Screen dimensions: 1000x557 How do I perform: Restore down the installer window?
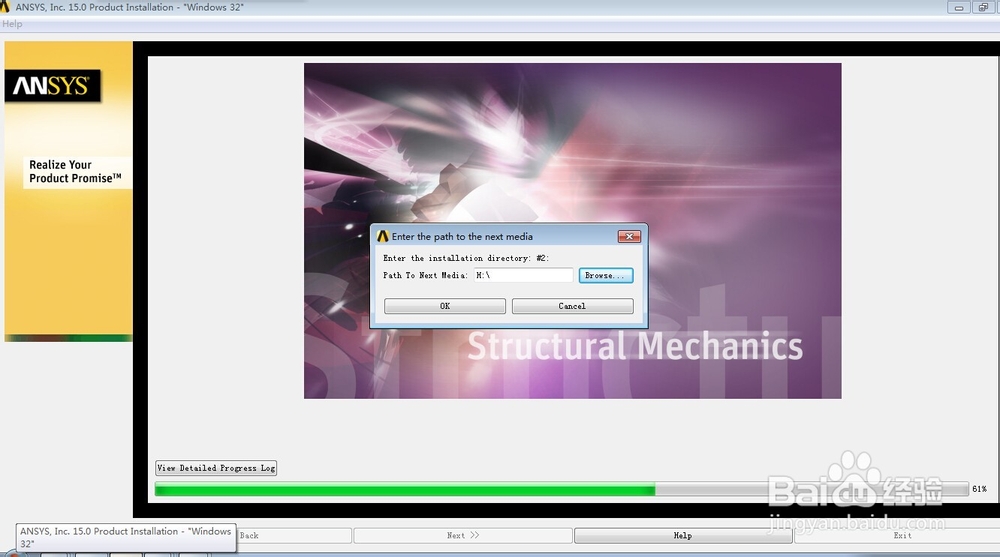point(983,8)
